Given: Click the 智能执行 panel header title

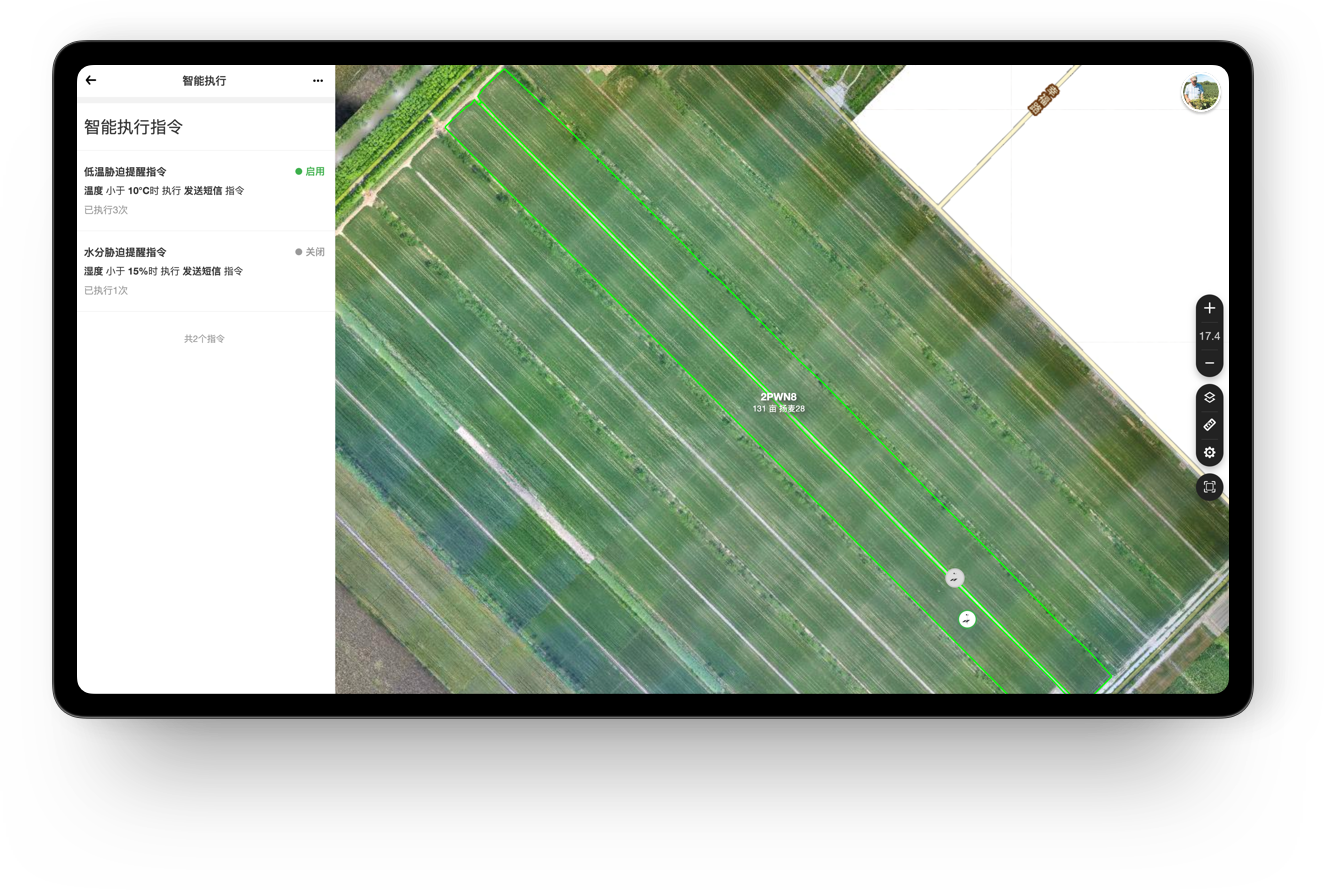Looking at the screenshot, I should pos(204,81).
